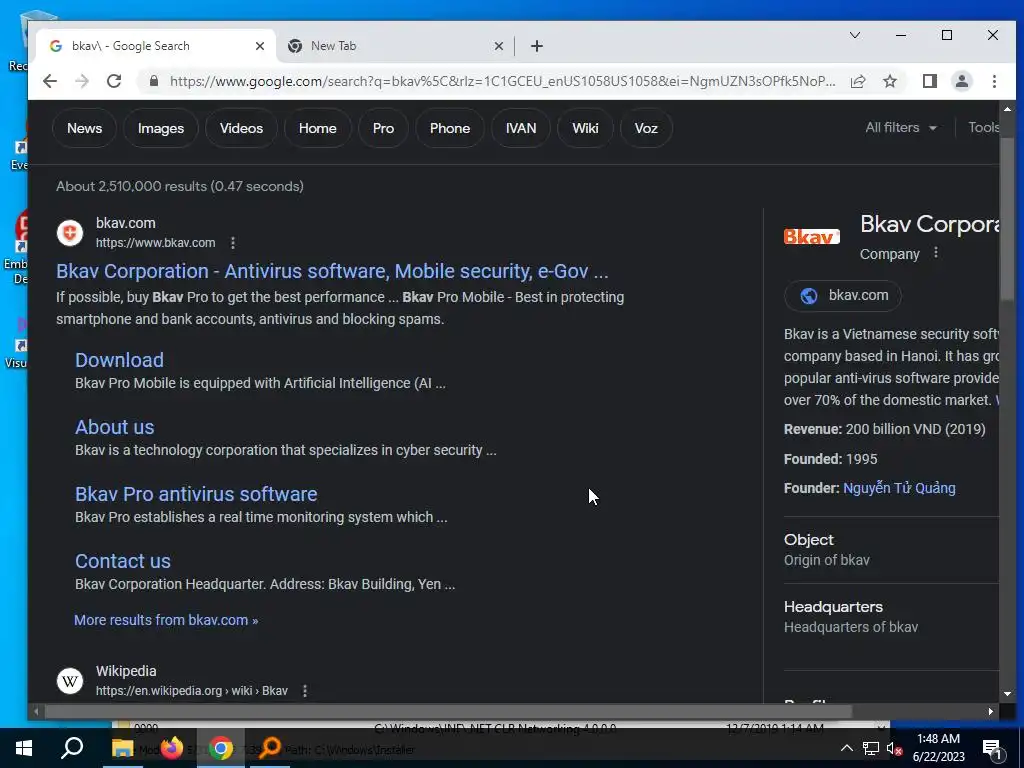Click the address bar URL

click(502, 81)
